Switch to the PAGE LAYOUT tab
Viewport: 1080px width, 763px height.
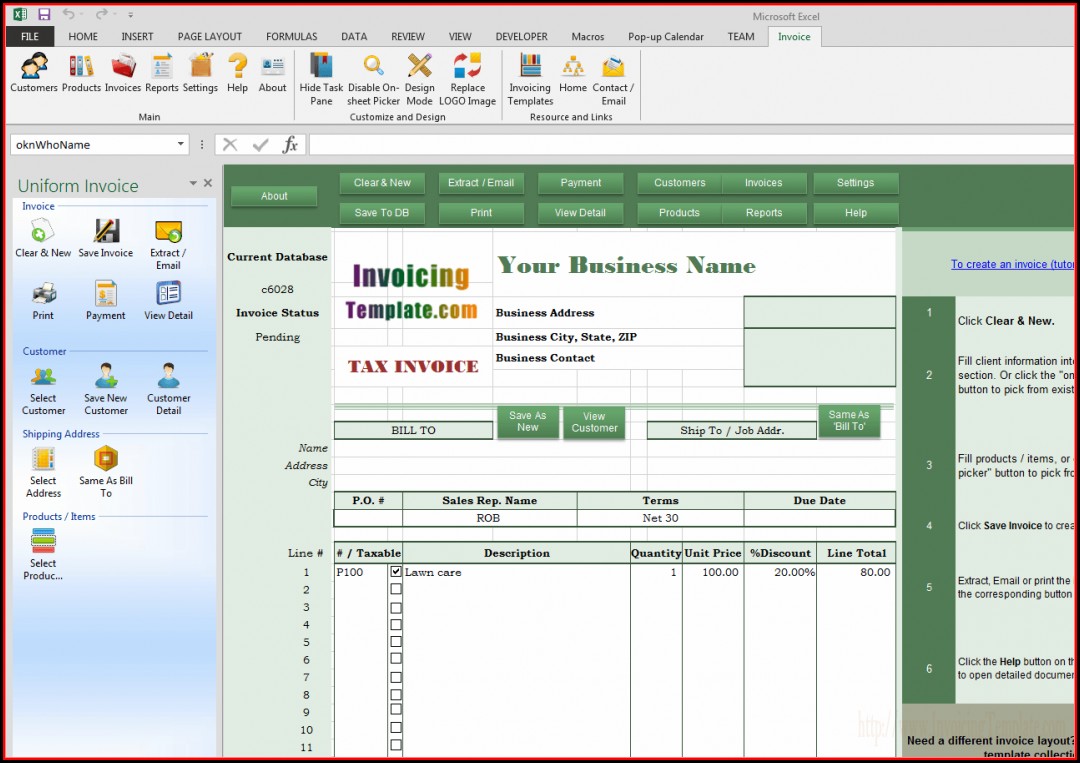[x=209, y=37]
